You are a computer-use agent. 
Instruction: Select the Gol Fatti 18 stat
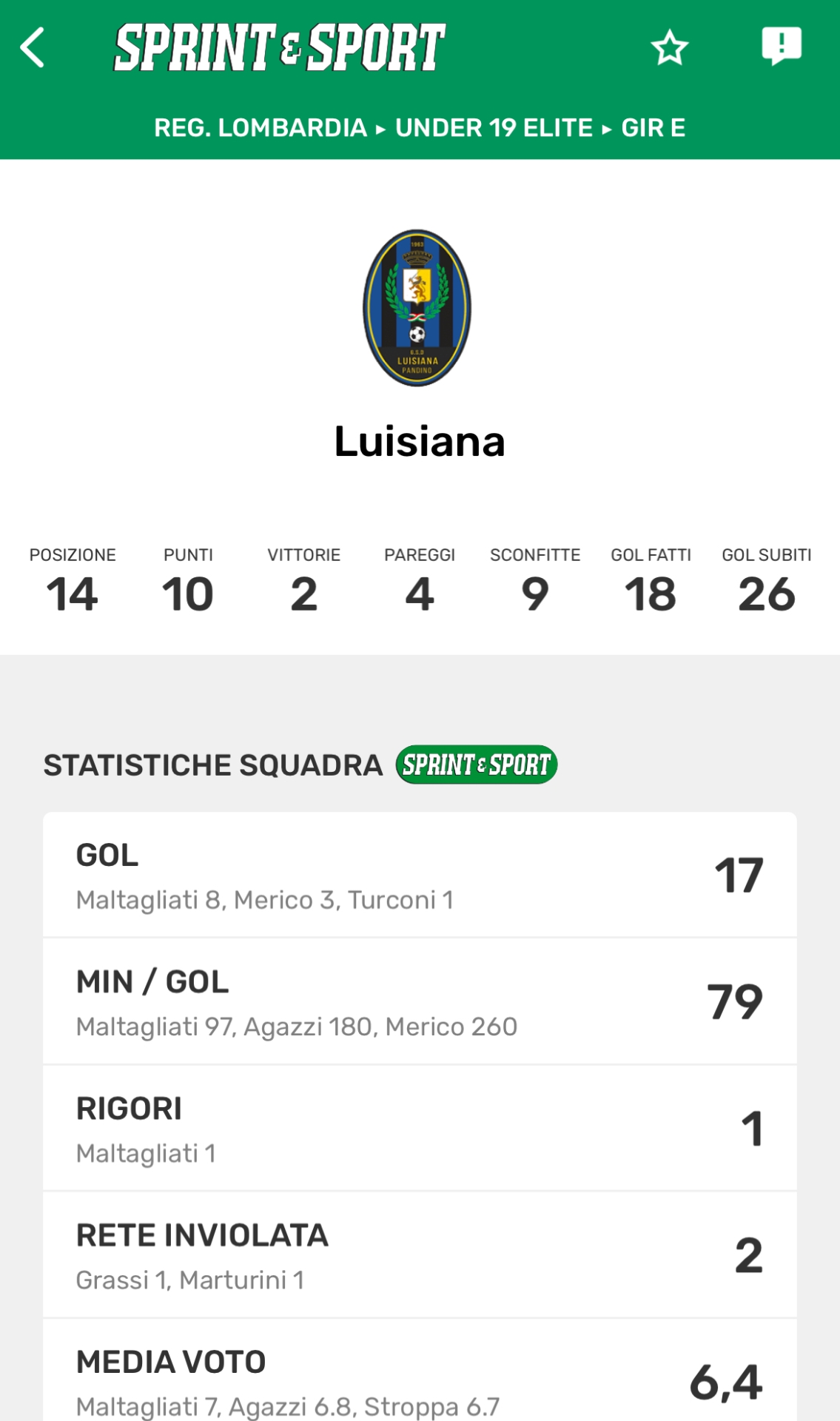(651, 582)
